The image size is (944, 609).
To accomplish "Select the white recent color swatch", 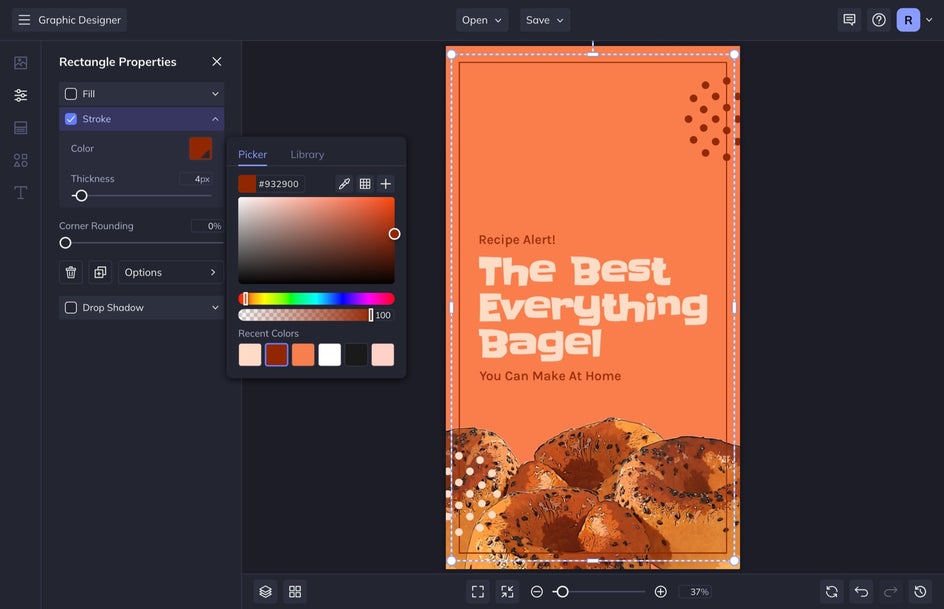I will pos(329,354).
